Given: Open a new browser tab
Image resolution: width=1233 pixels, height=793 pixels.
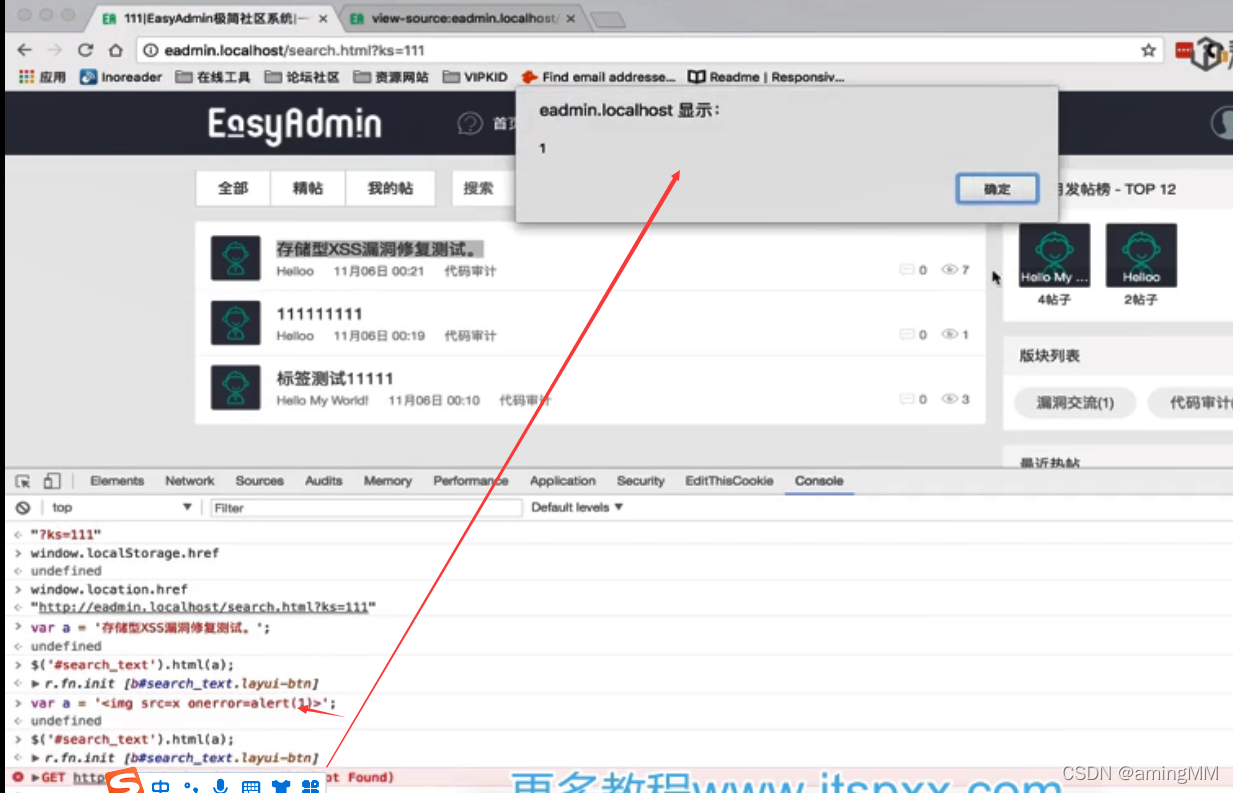Looking at the screenshot, I should click(x=608, y=20).
